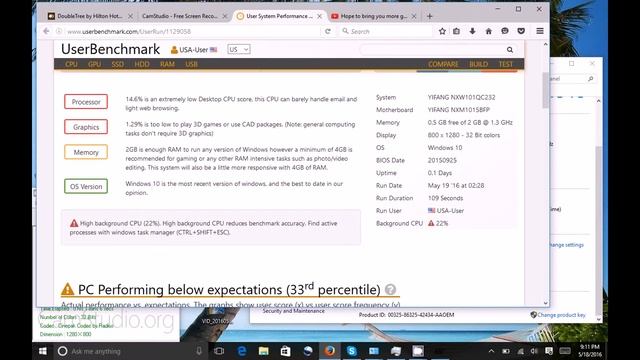
Task: Open the HDD menu item
Action: [142, 64]
